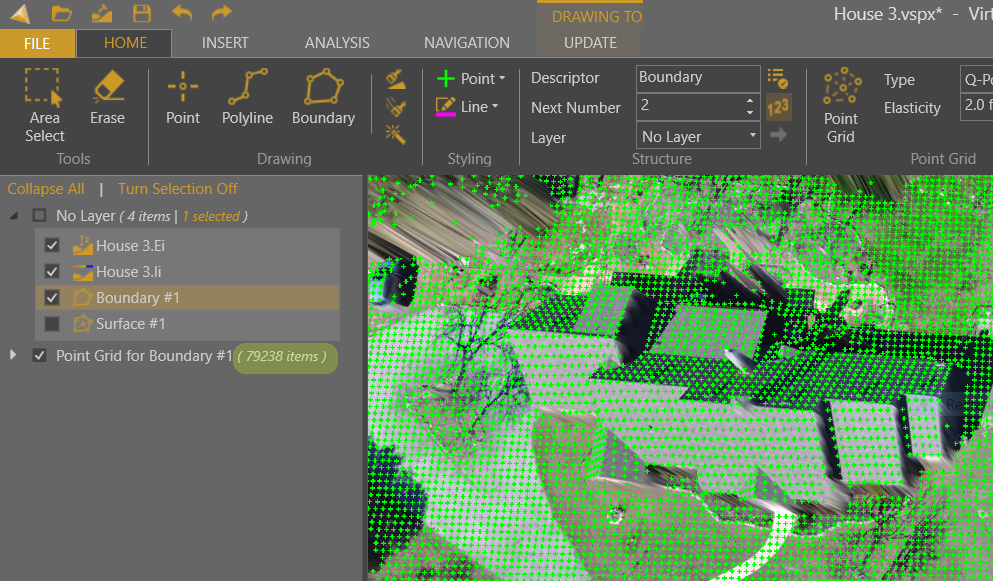Select the Boundary #1 tree row

point(188,298)
